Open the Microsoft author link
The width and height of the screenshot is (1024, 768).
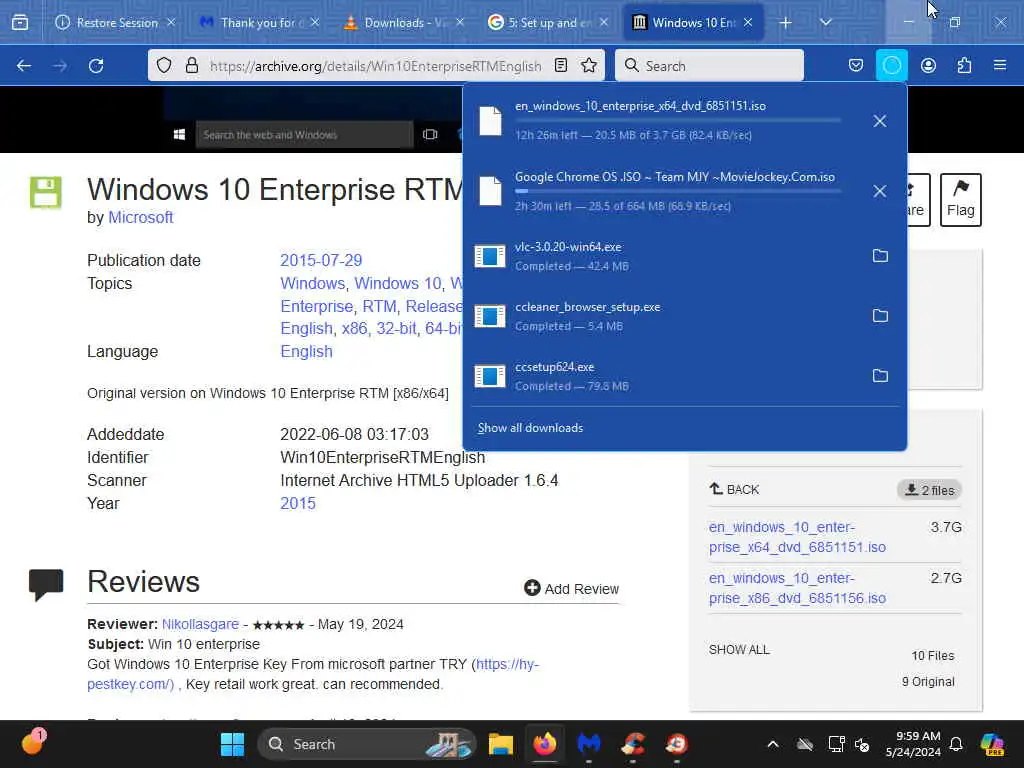click(x=140, y=217)
